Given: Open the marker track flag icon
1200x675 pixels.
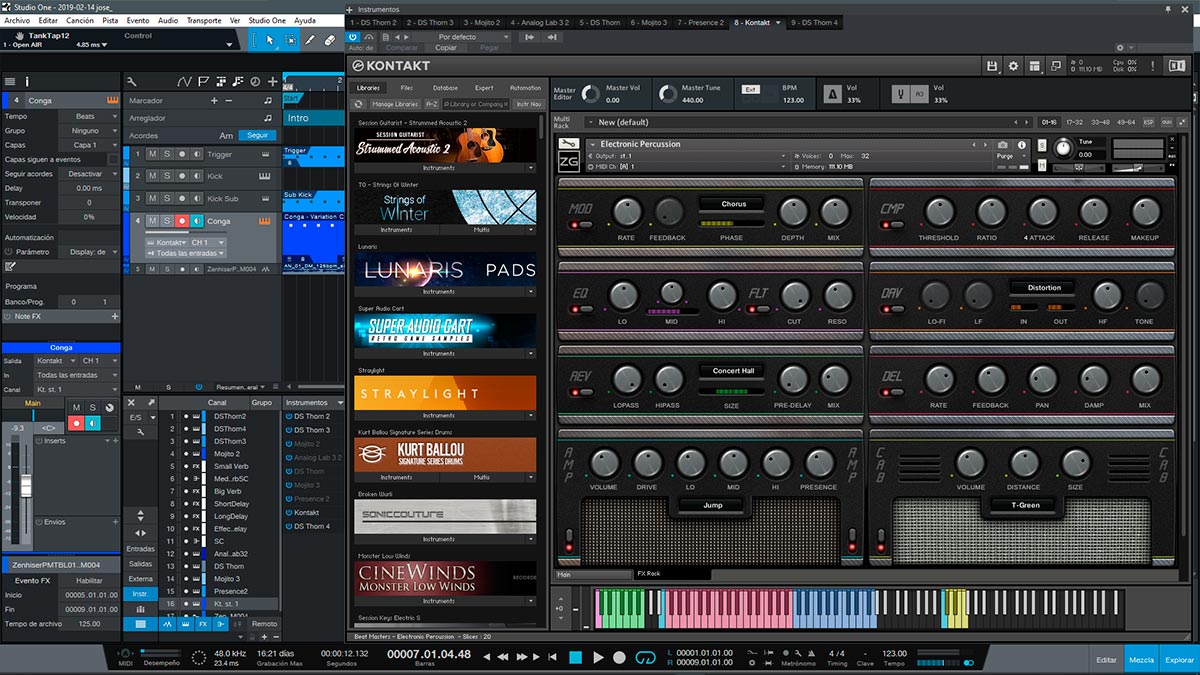Looking at the screenshot, I should tap(203, 81).
